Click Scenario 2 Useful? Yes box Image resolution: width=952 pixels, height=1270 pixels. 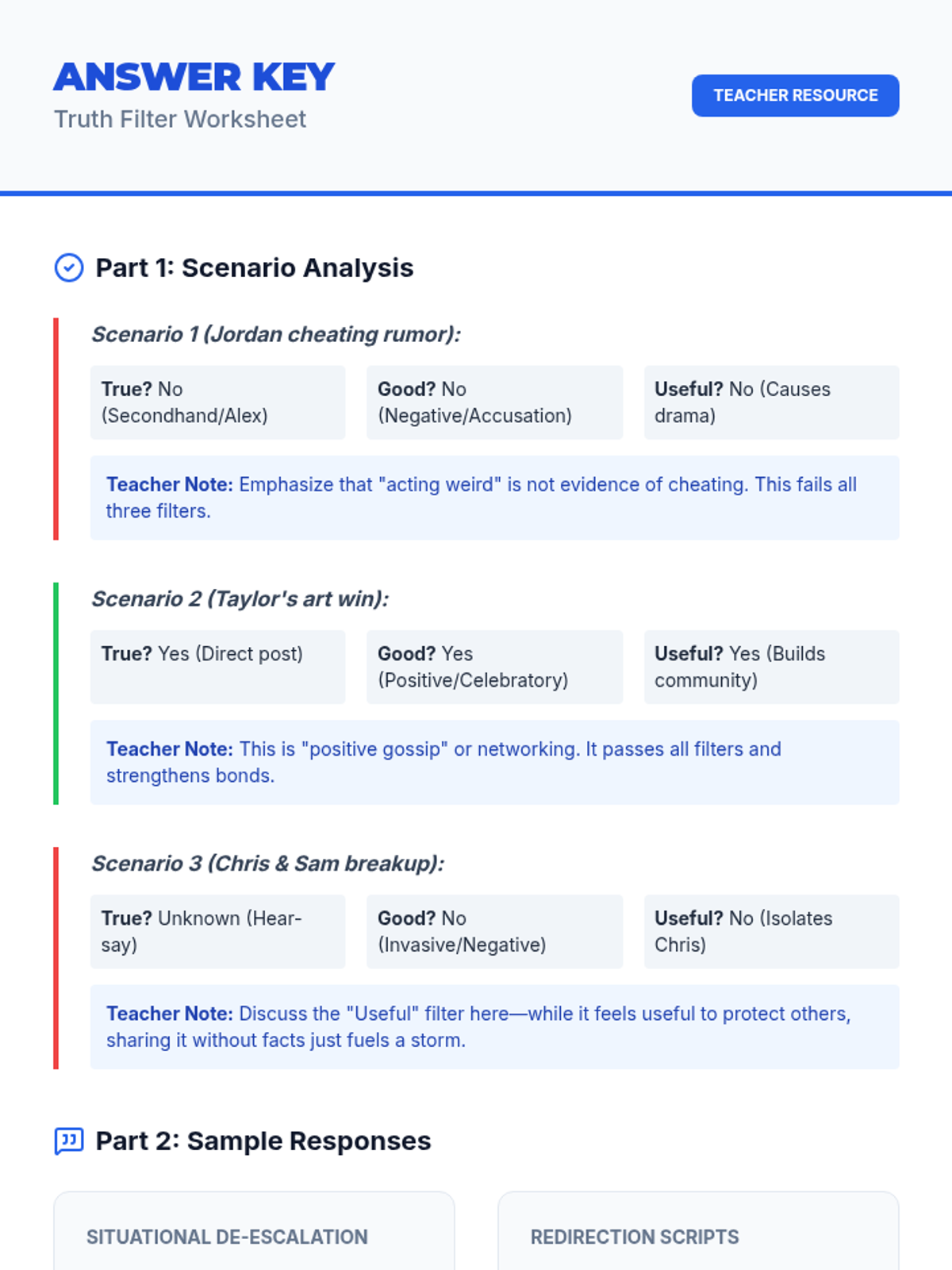[x=771, y=667]
